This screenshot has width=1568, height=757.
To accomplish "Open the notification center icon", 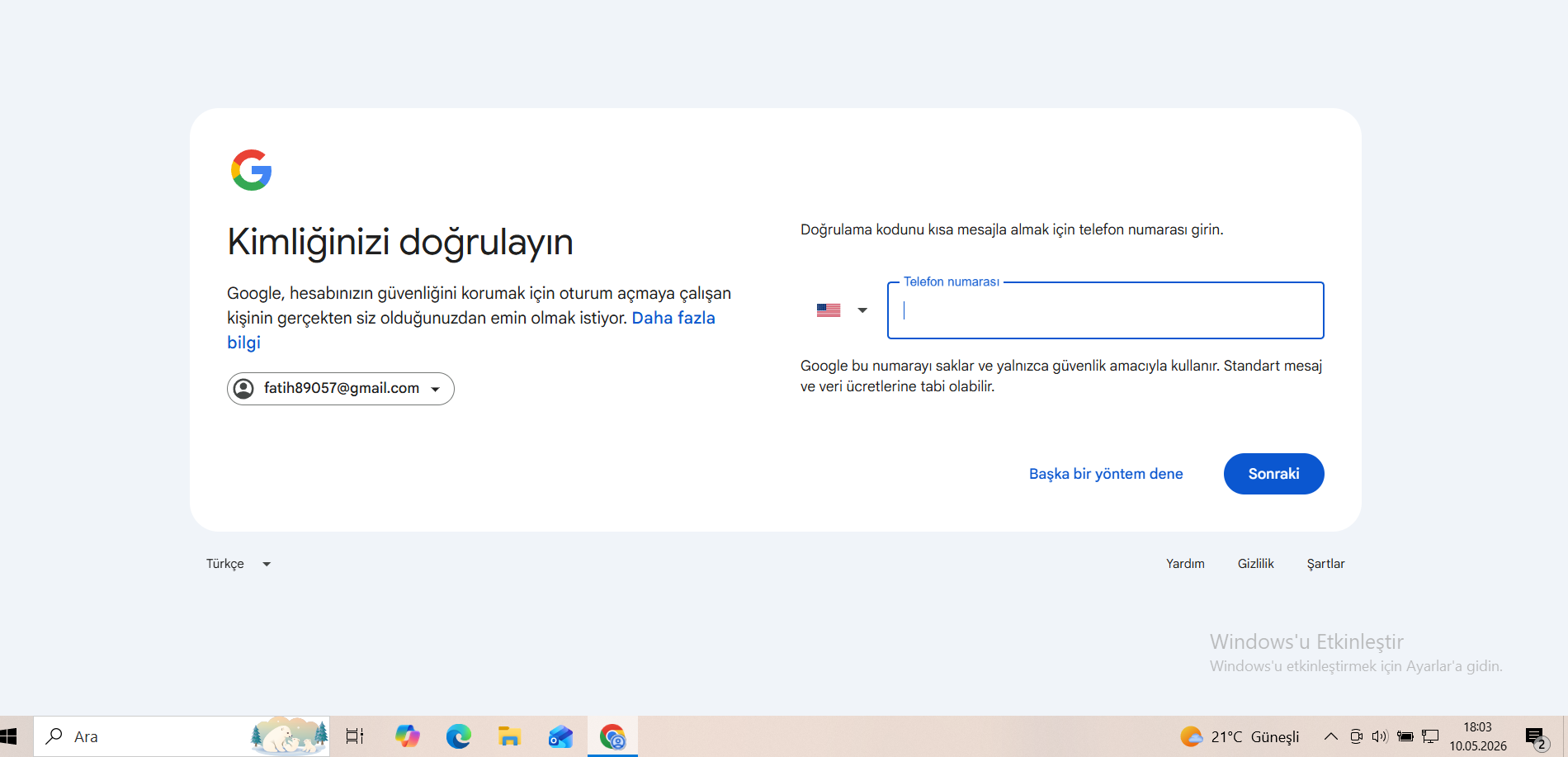I will pyautogui.click(x=1536, y=737).
